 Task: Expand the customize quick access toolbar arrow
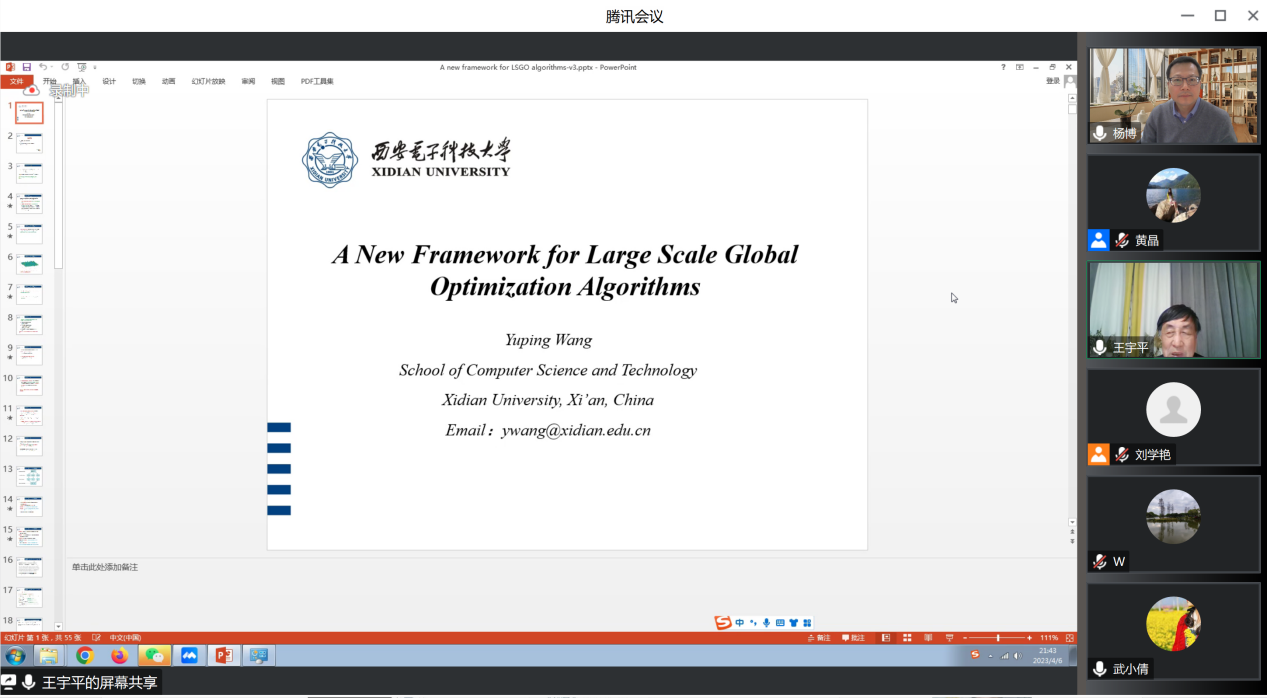[95, 67]
